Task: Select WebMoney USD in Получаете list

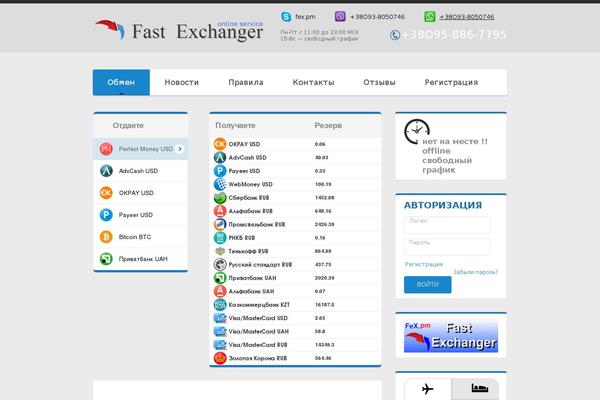Action: (x=295, y=184)
